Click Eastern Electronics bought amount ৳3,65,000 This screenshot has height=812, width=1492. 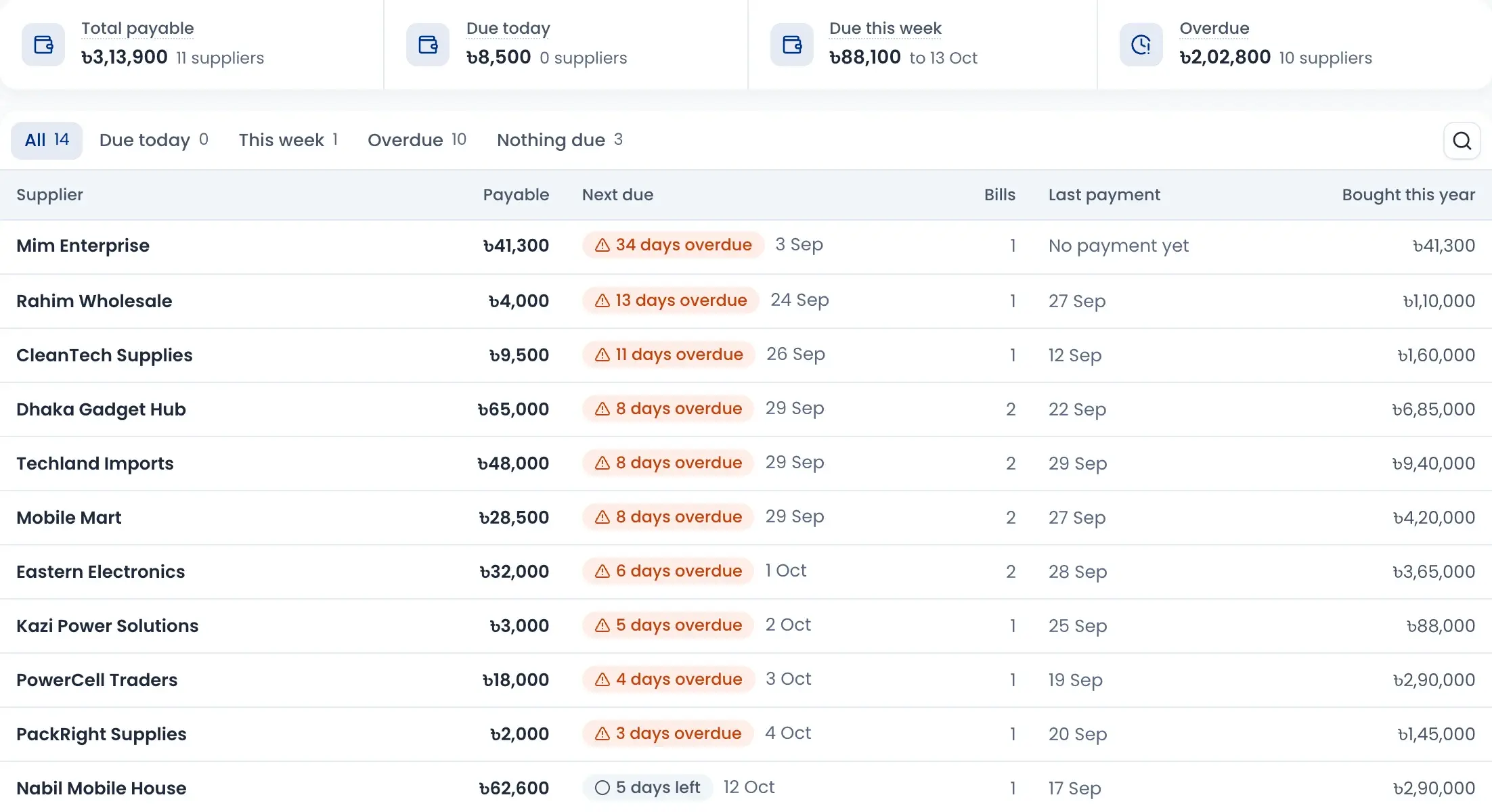(1434, 572)
